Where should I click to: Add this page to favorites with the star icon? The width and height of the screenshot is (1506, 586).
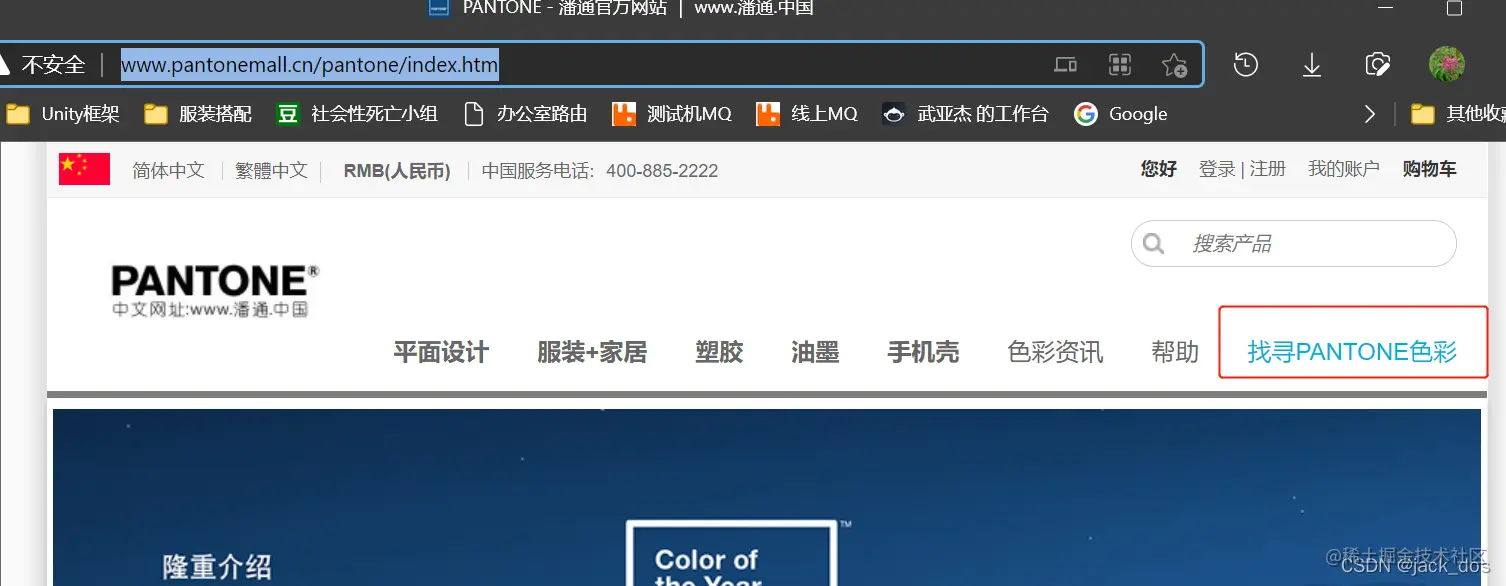coord(1175,64)
